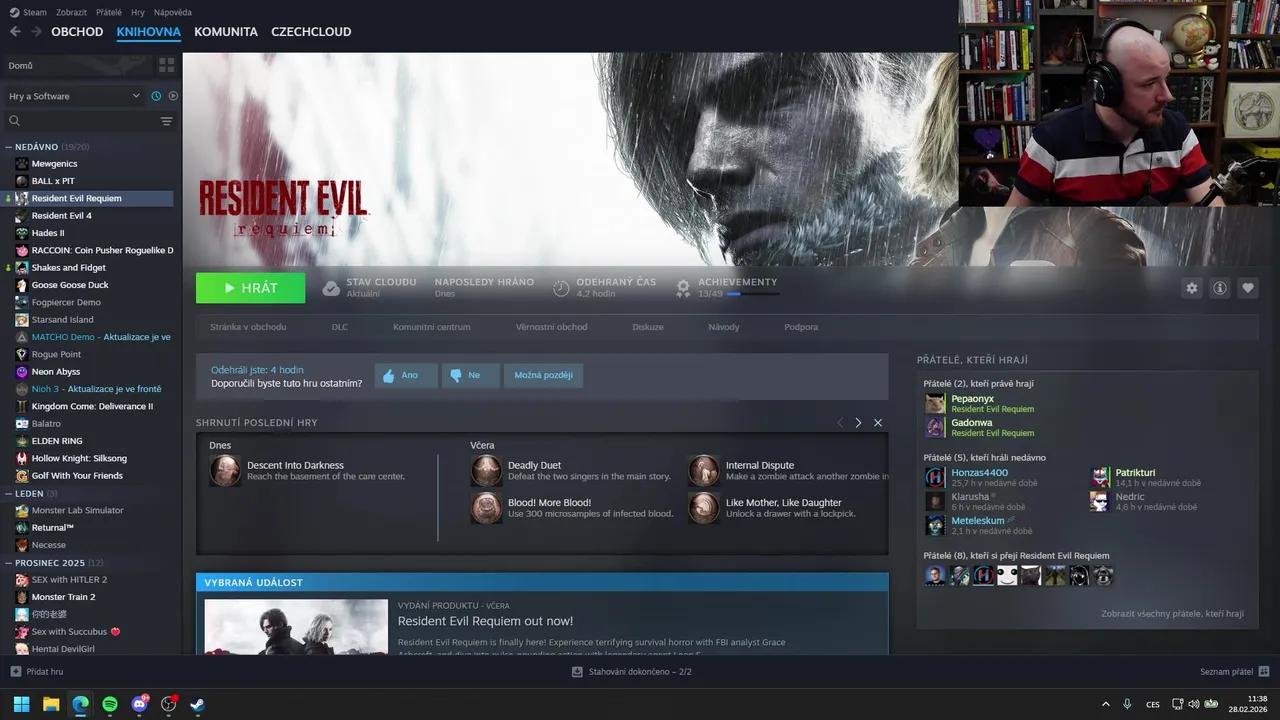The height and width of the screenshot is (720, 1280).
Task: Open the Přátelé menu
Action: (109, 12)
